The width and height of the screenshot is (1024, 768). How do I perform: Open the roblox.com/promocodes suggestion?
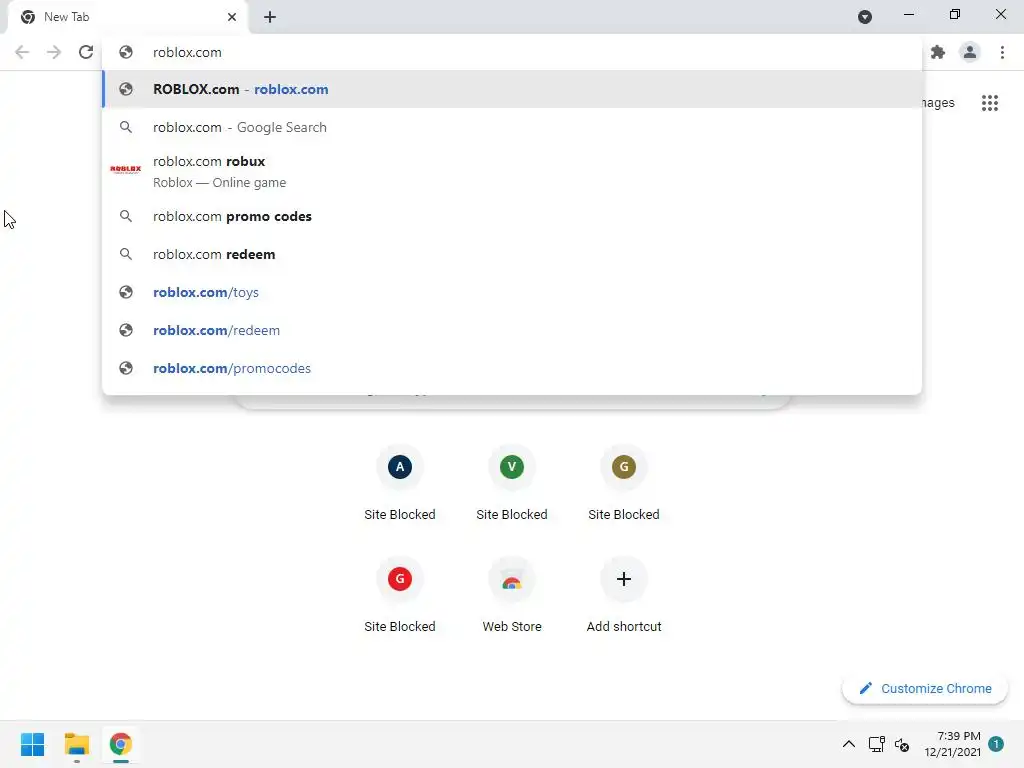pyautogui.click(x=512, y=368)
